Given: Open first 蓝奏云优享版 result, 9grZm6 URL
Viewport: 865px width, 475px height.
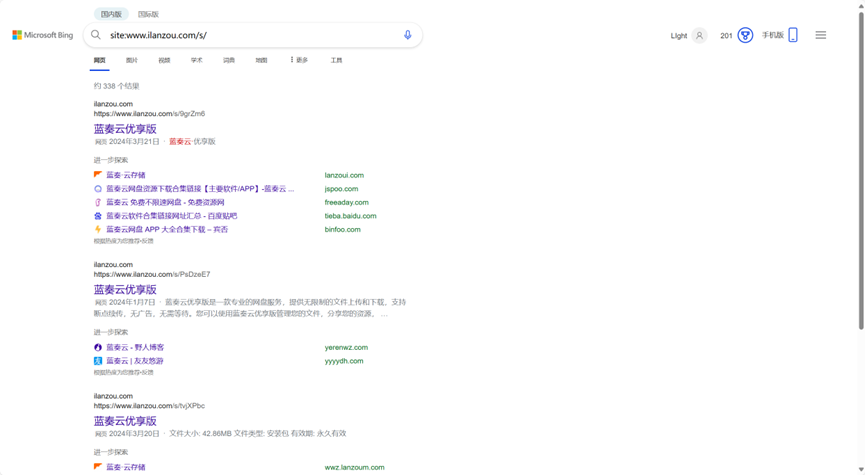Looking at the screenshot, I should [125, 129].
